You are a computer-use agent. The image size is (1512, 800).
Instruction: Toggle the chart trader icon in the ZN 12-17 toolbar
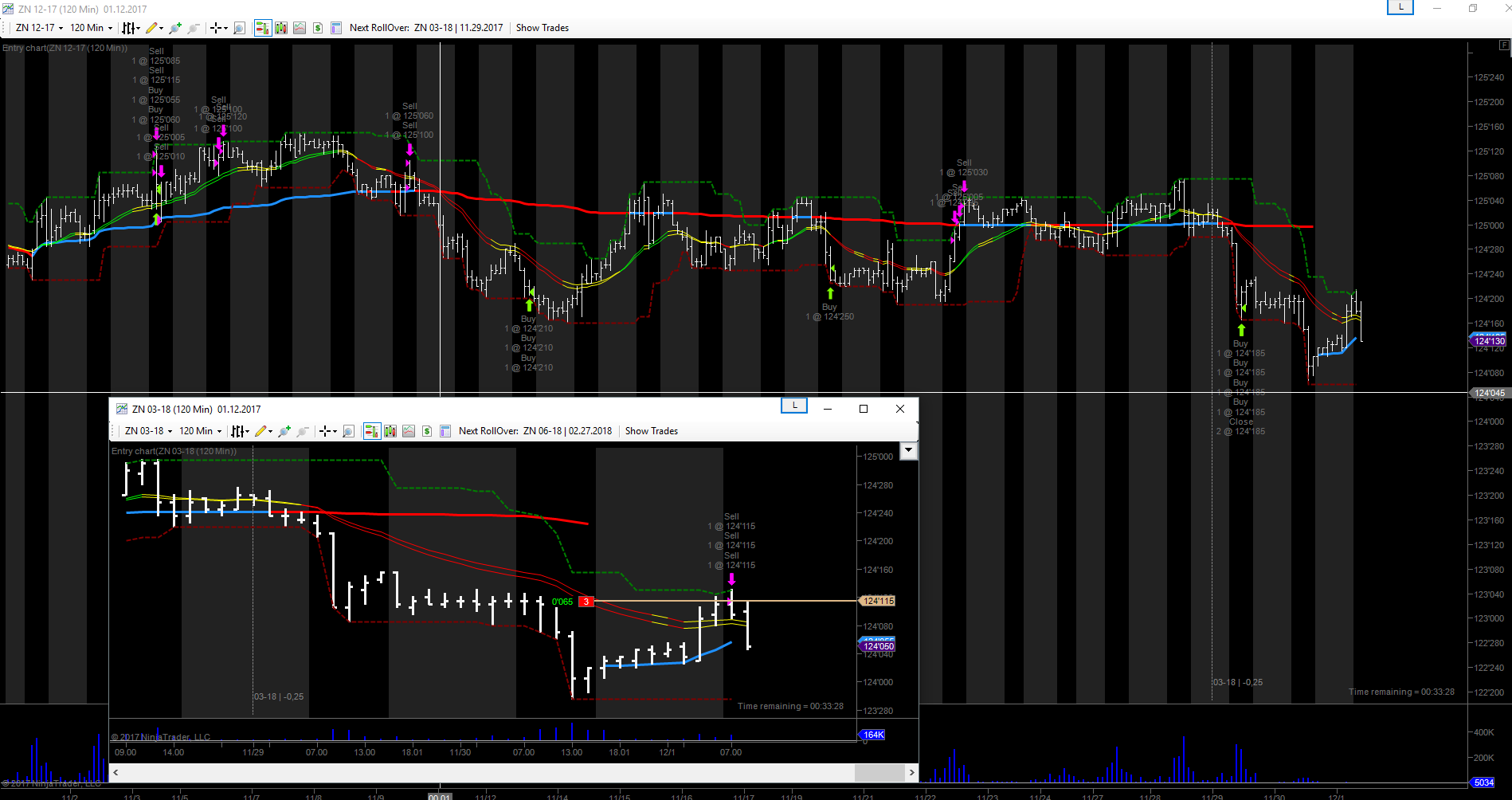click(262, 28)
